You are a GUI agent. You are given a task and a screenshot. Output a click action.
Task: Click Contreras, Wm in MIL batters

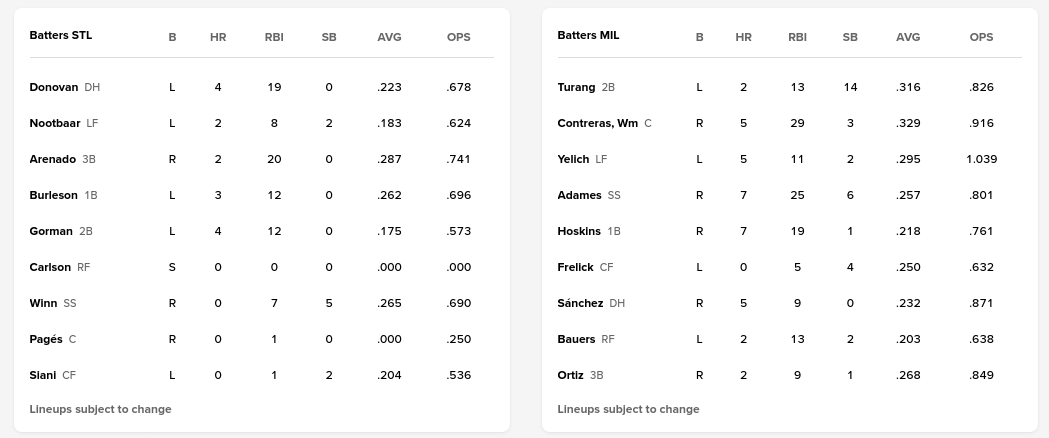point(597,123)
